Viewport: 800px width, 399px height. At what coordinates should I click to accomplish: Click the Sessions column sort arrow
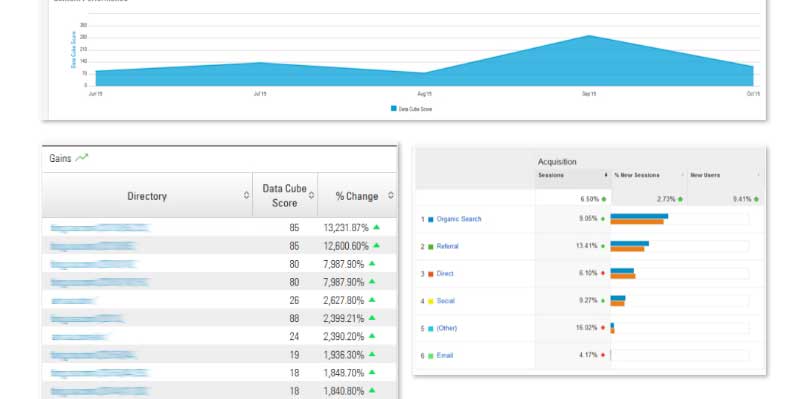pyautogui.click(x=606, y=175)
